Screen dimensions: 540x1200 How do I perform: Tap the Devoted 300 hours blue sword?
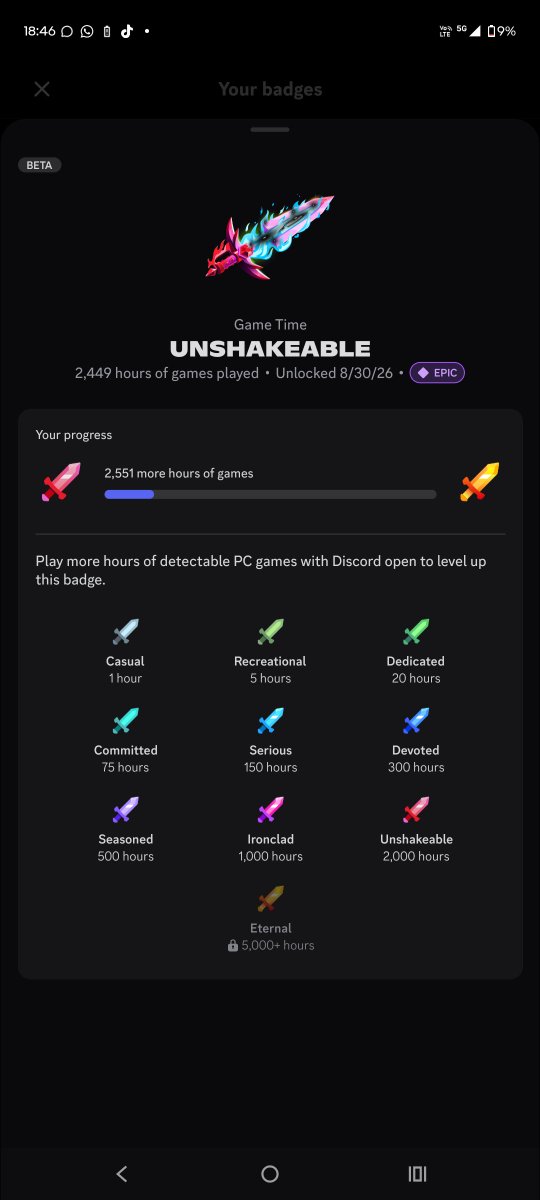[x=416, y=721]
